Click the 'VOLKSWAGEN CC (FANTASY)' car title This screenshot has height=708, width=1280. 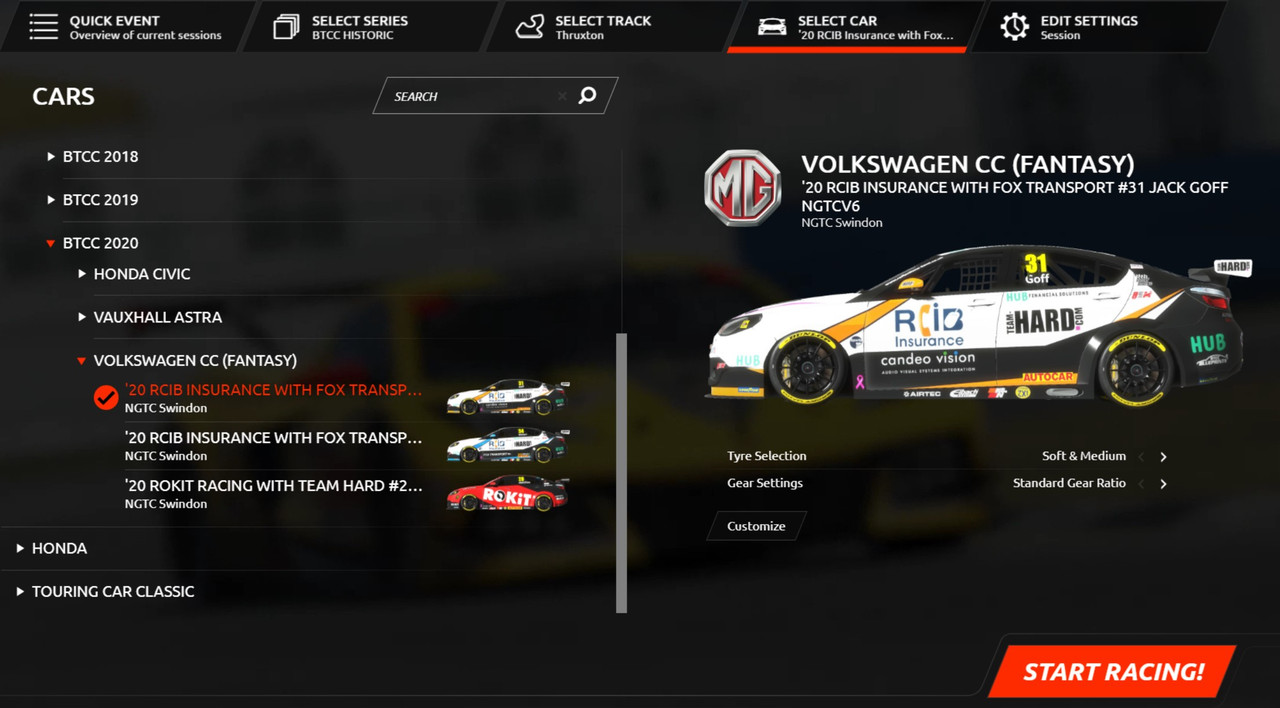tap(968, 164)
